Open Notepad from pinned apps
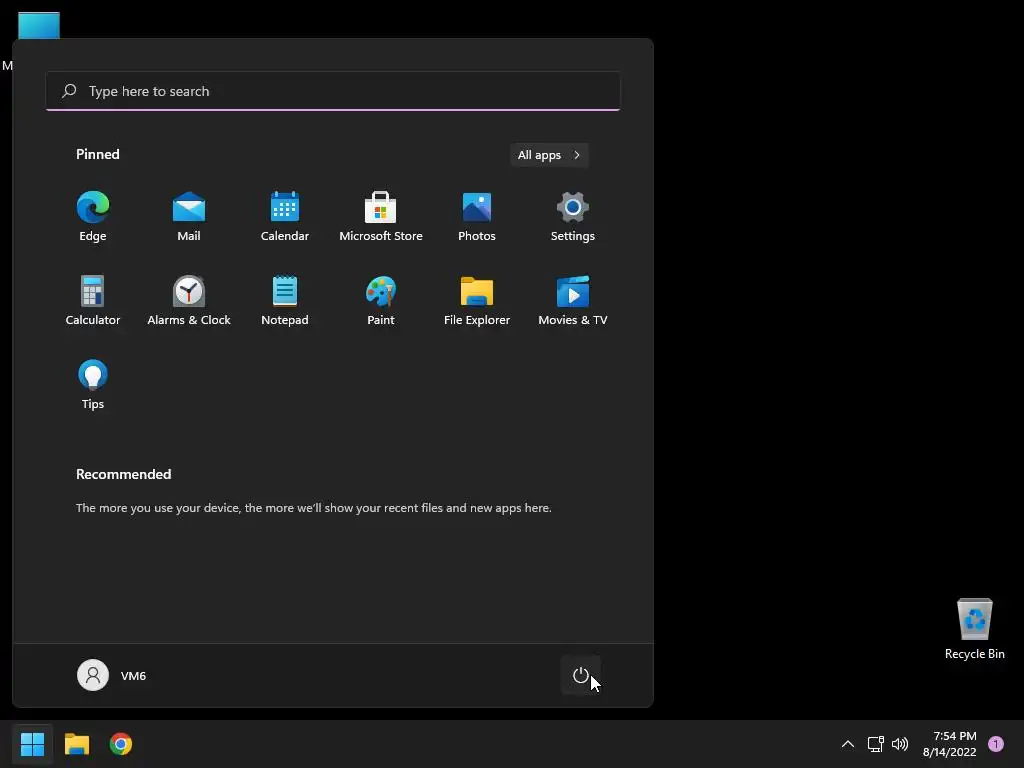 pyautogui.click(x=285, y=300)
